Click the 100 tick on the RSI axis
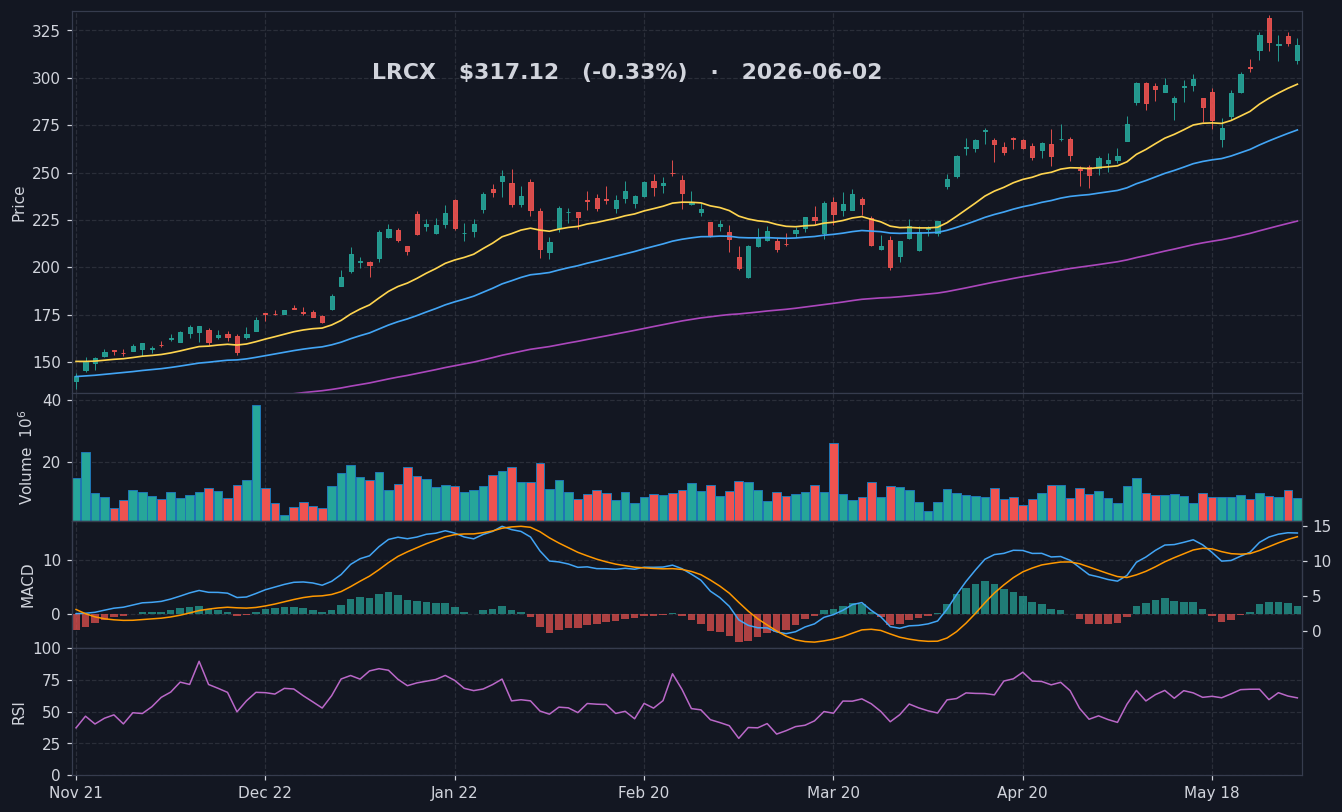1342x812 pixels. (46, 649)
